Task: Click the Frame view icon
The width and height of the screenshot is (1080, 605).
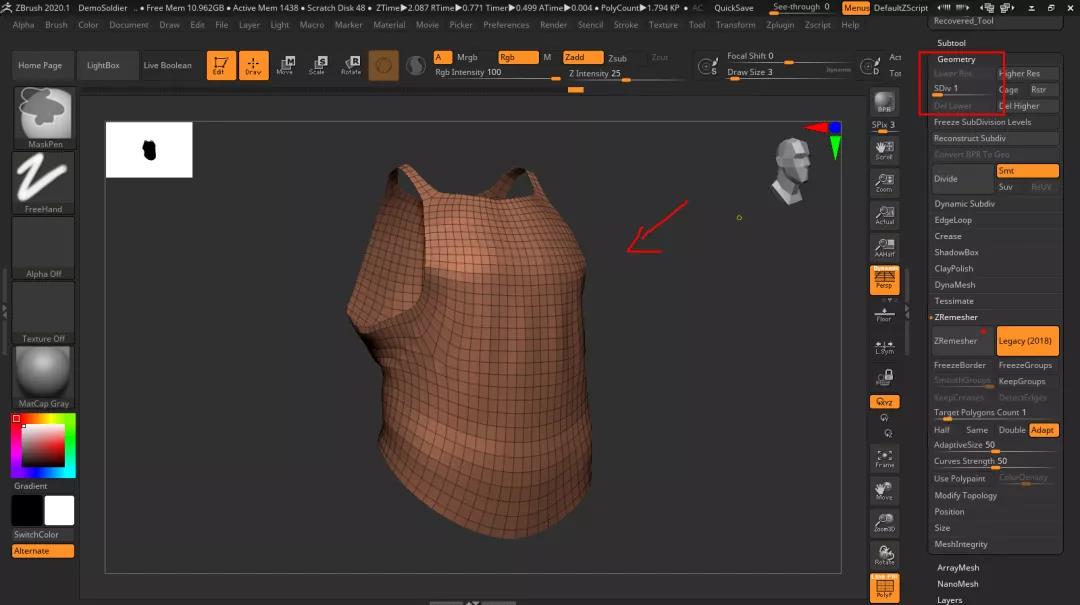Action: 884,458
